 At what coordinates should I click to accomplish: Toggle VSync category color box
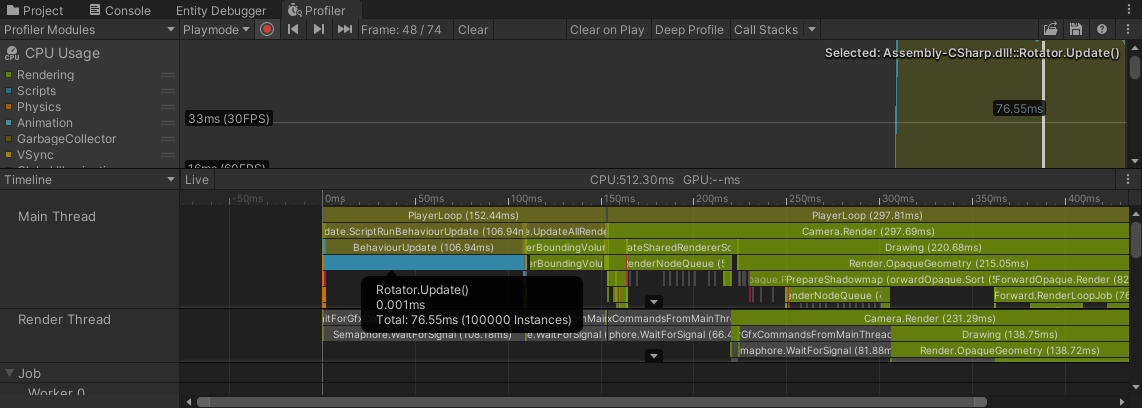coord(9,155)
